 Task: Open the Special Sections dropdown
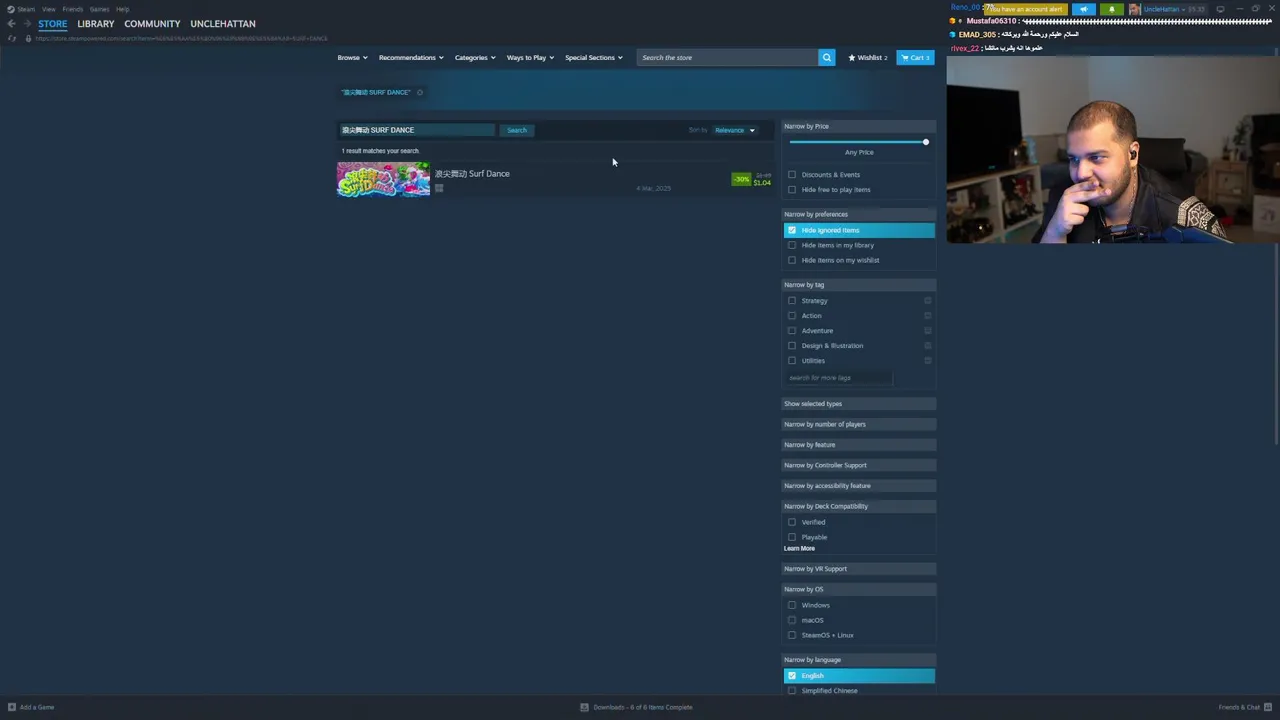click(593, 57)
